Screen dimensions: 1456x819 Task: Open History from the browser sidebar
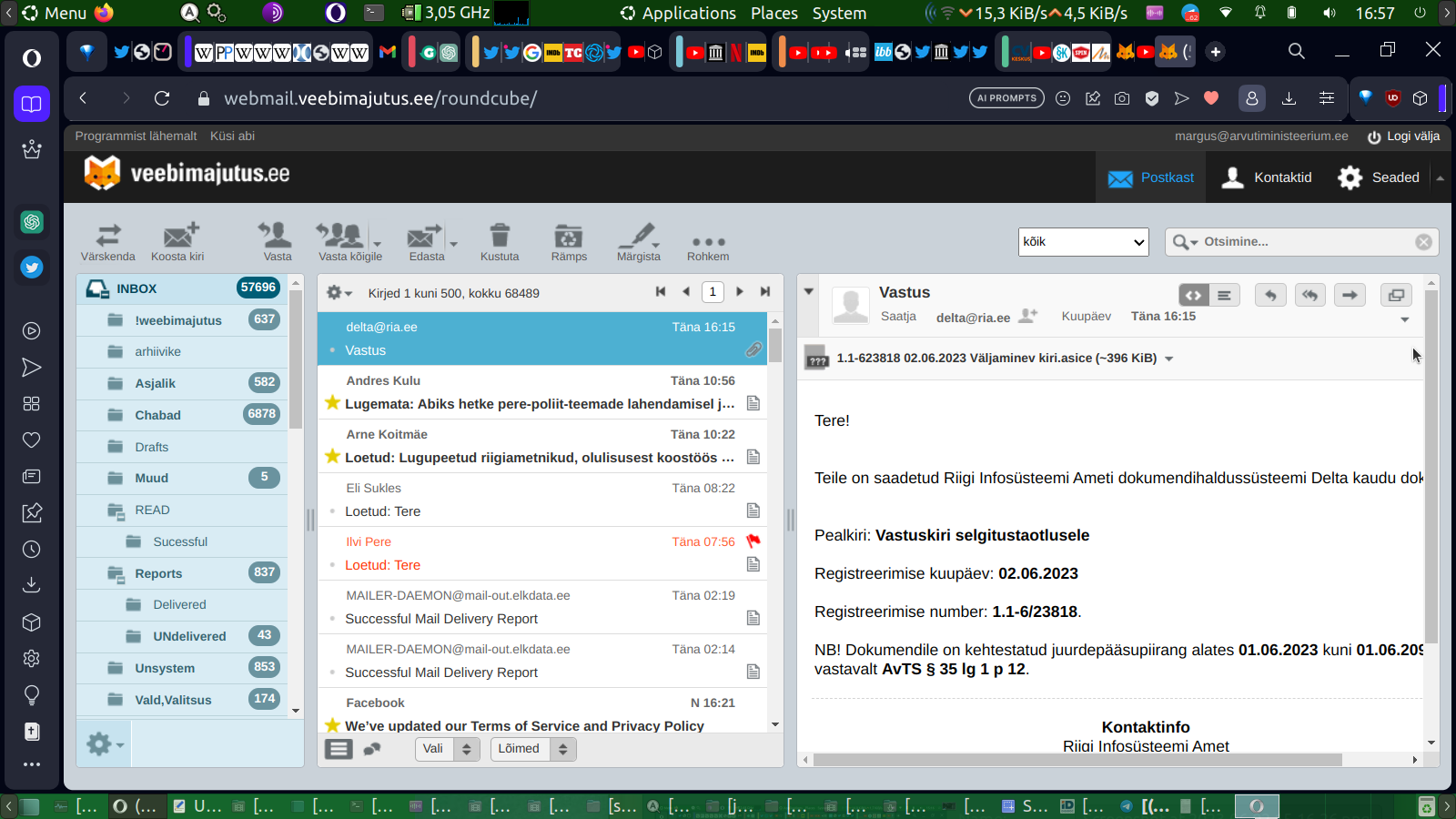pos(32,550)
